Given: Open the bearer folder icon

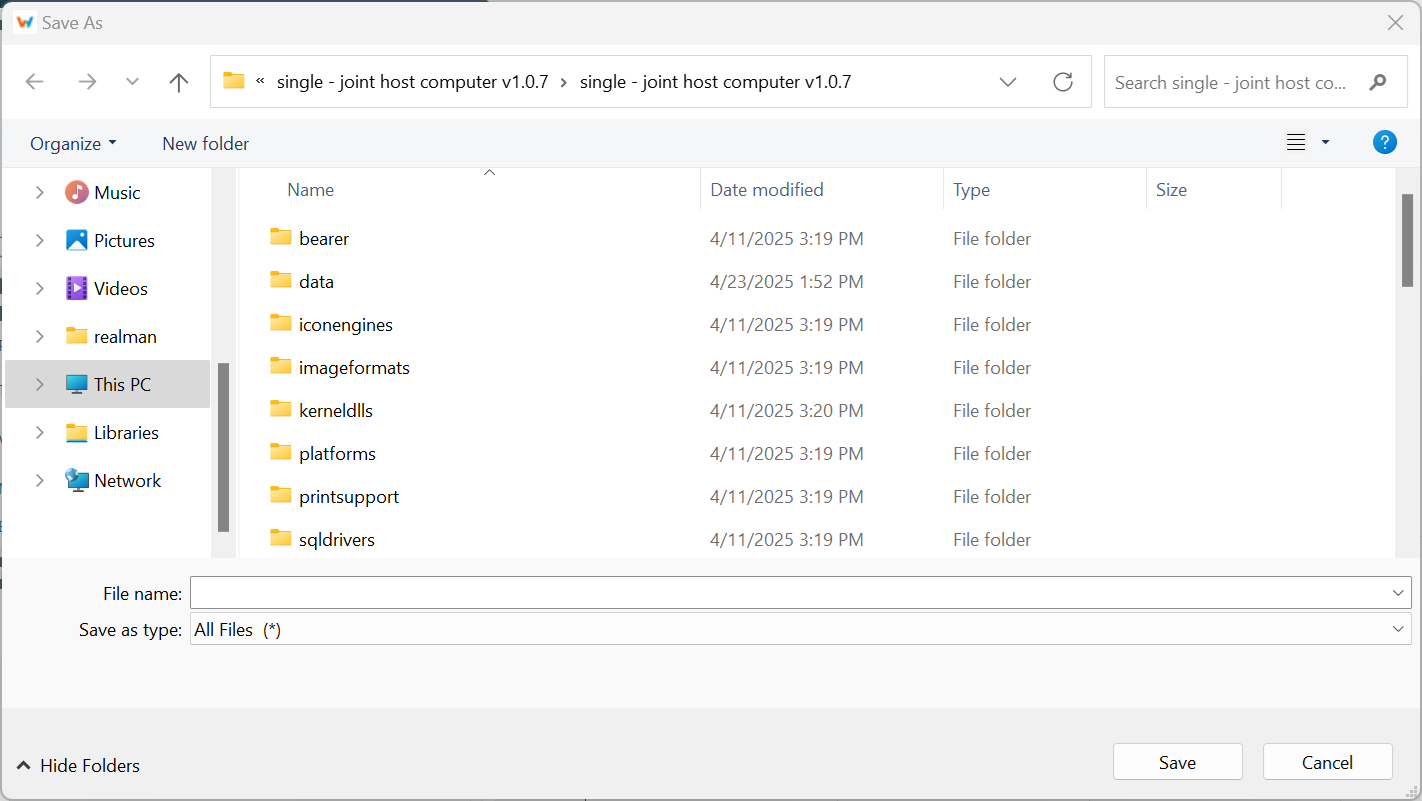Looking at the screenshot, I should pos(281,238).
